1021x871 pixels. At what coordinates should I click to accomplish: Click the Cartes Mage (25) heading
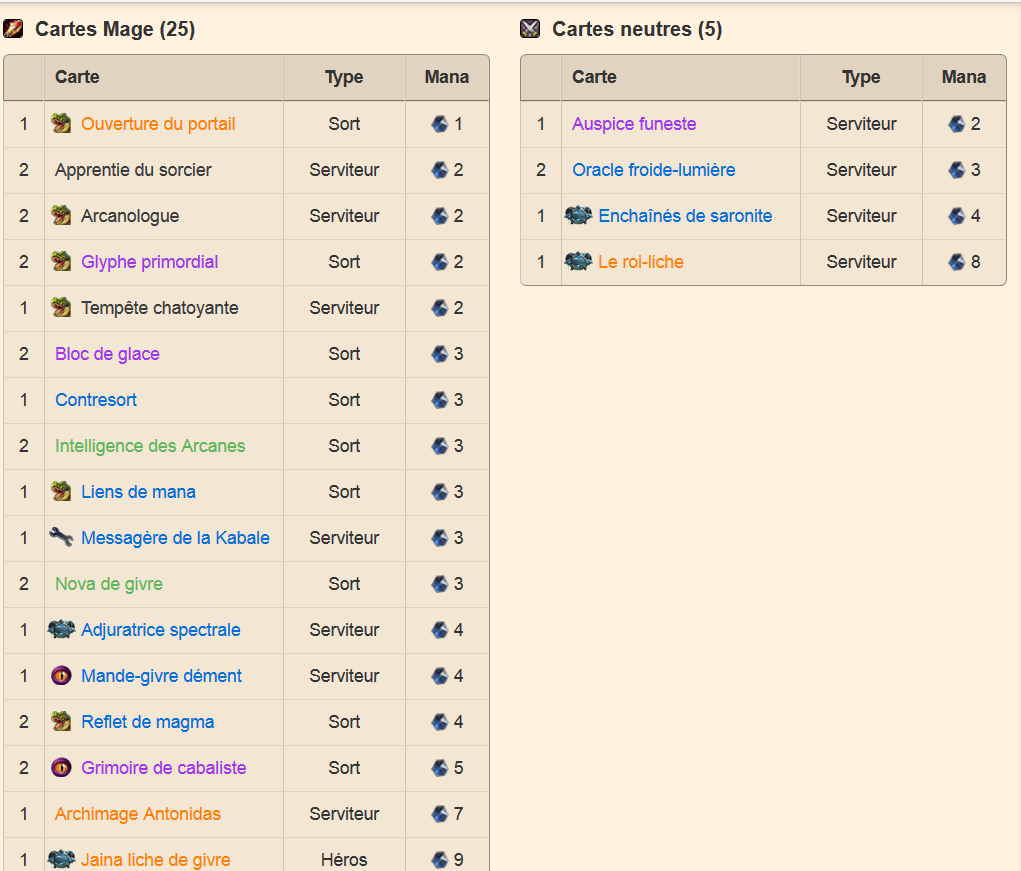115,29
